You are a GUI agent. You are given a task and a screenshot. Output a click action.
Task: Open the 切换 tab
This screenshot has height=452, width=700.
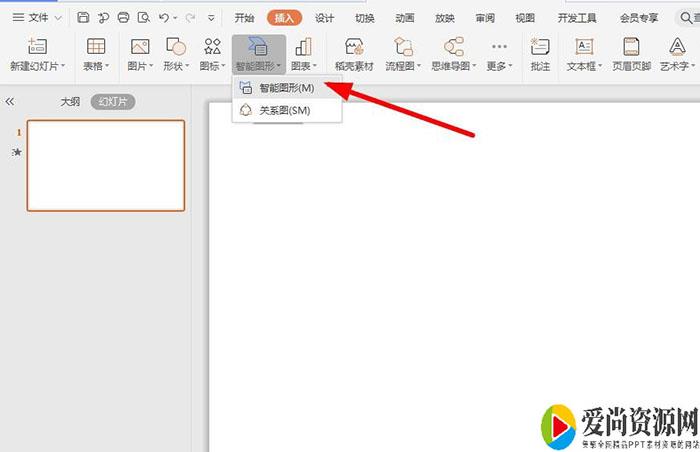click(x=365, y=18)
